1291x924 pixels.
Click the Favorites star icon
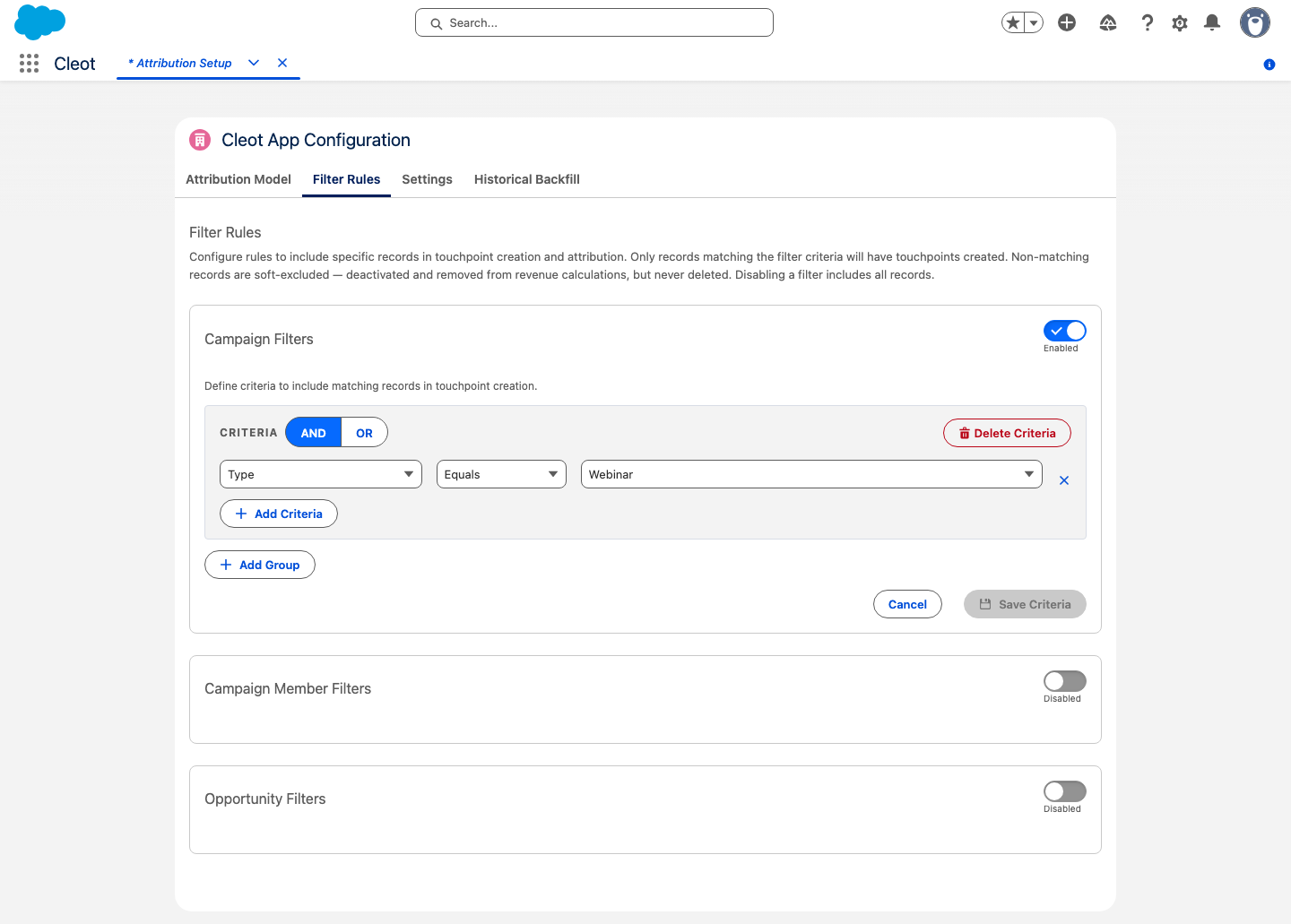(1013, 22)
